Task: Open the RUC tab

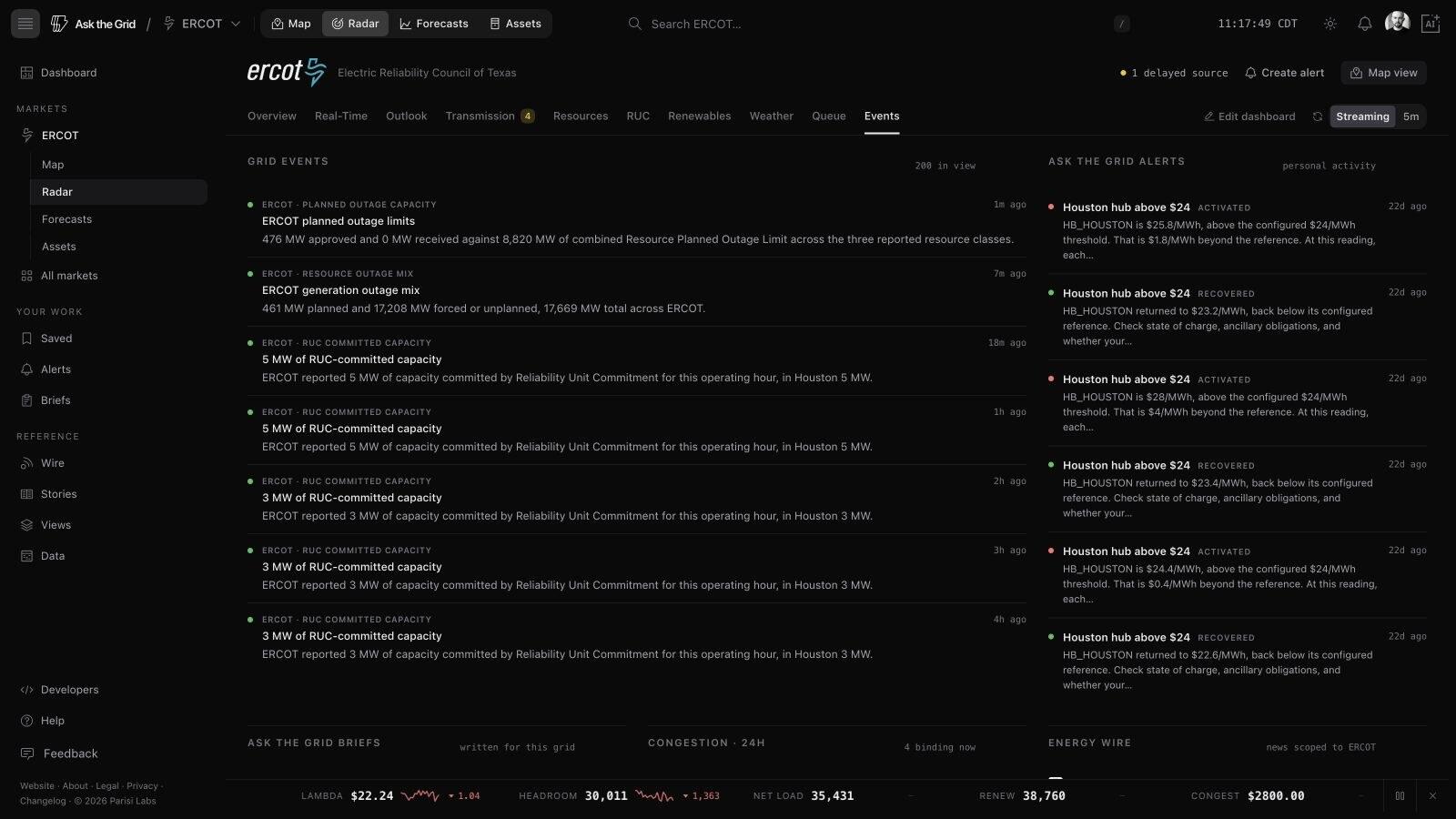Action: pyautogui.click(x=638, y=116)
